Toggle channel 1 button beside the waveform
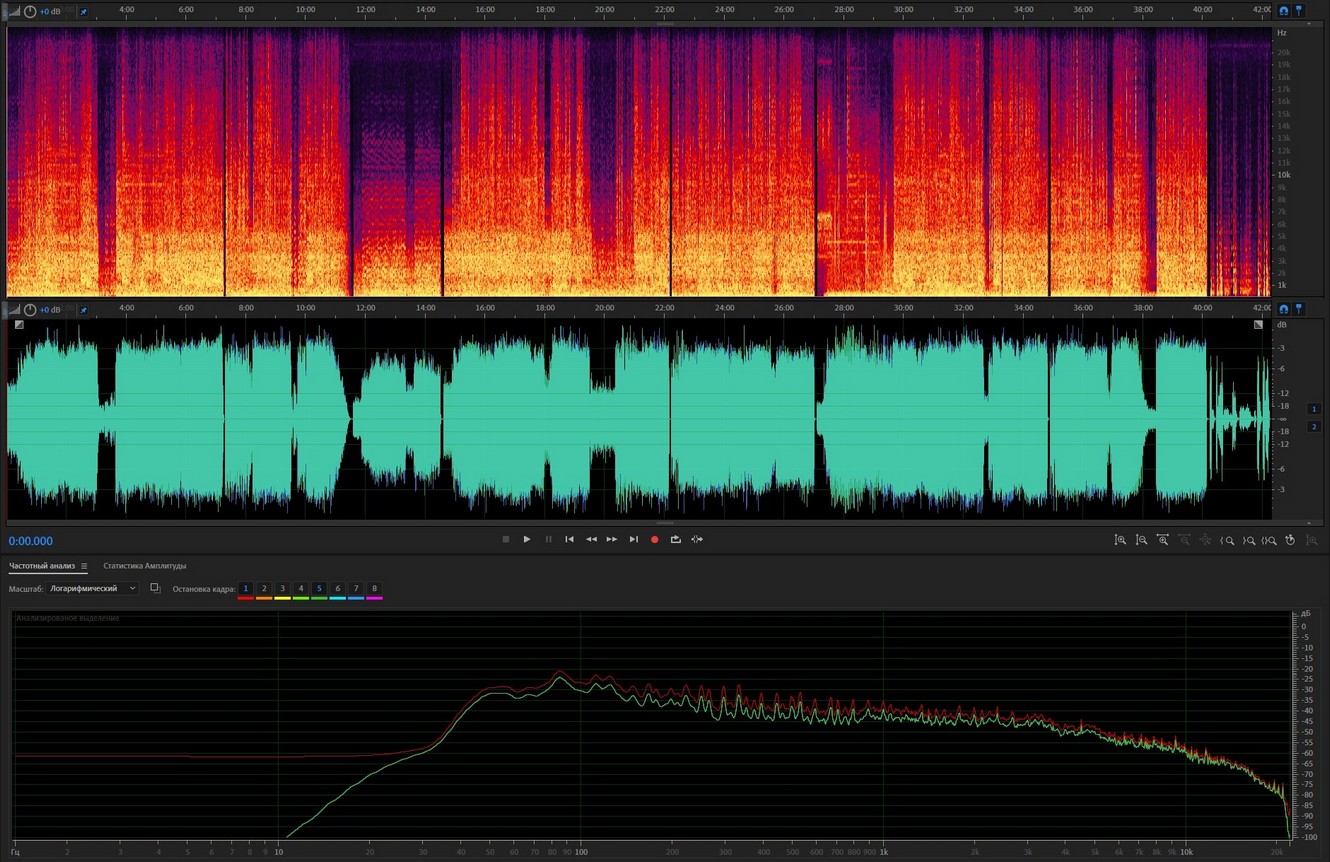This screenshot has height=862, width=1330. [1314, 408]
